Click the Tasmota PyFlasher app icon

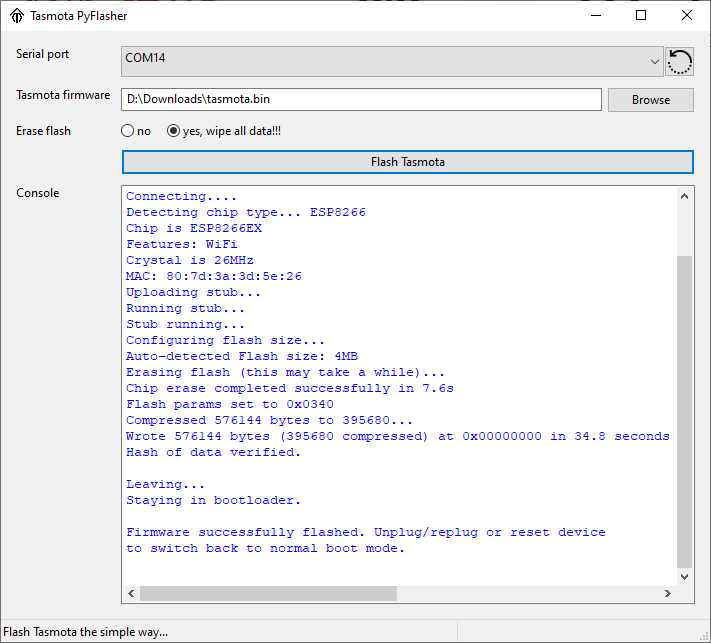click(17, 16)
